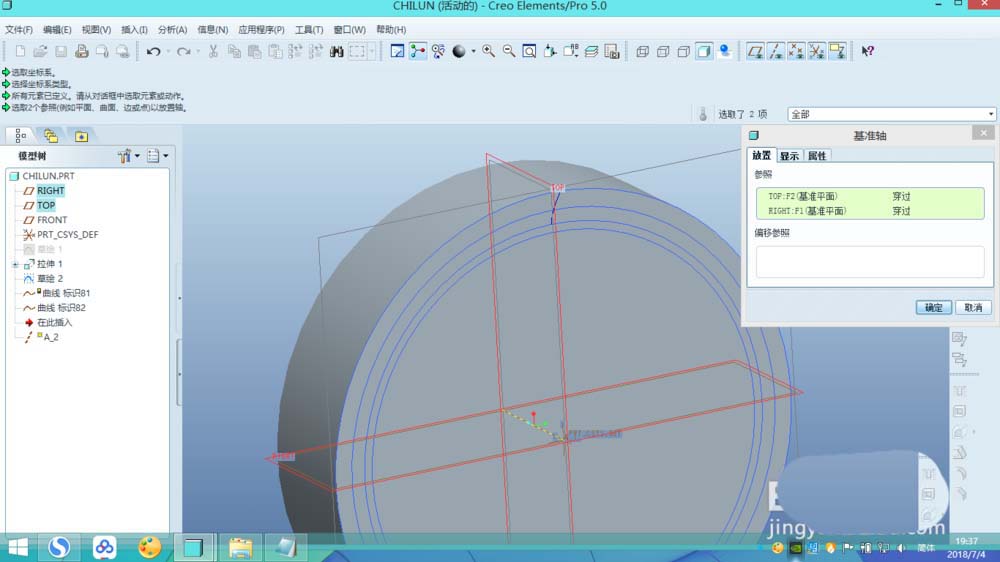
Task: Open the 文件(F) menu
Action: [x=18, y=29]
